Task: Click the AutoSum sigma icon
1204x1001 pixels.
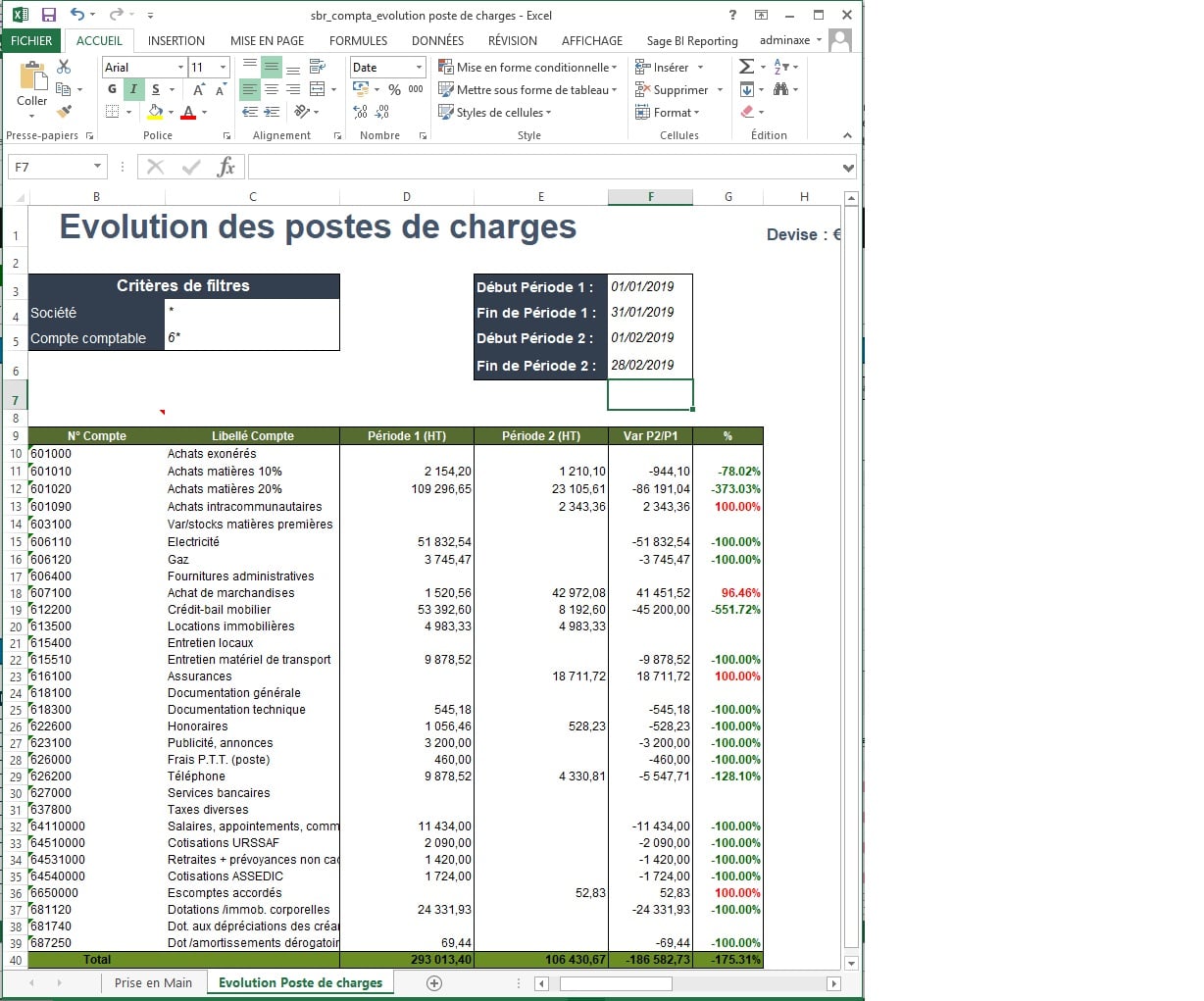Action: 746,67
